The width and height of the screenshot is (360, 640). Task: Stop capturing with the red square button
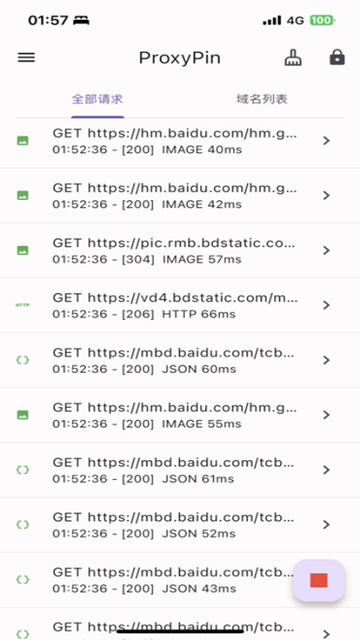pos(319,580)
